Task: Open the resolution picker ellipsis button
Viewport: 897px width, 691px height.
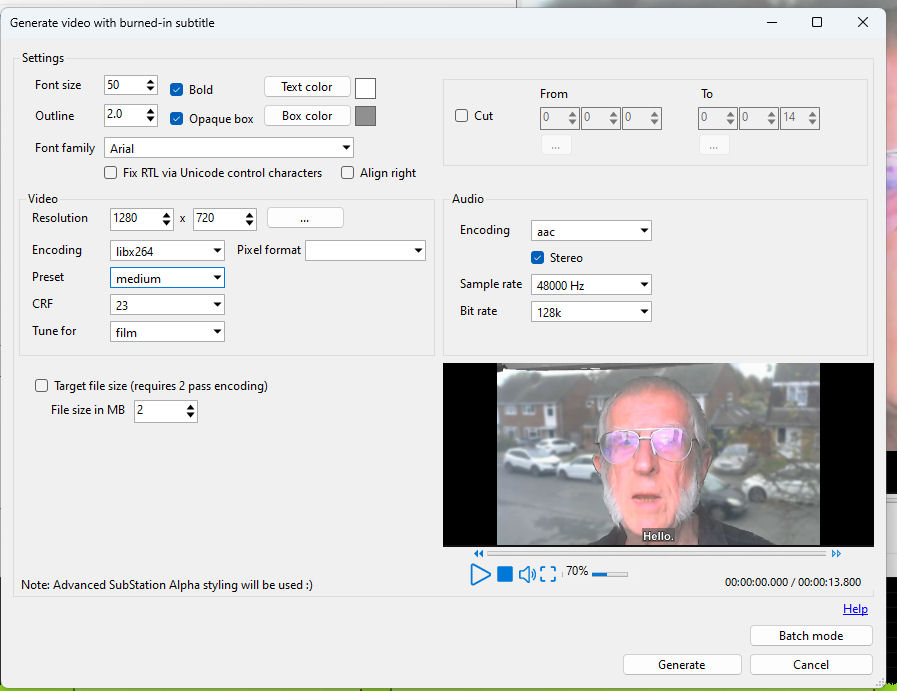Action: click(305, 218)
